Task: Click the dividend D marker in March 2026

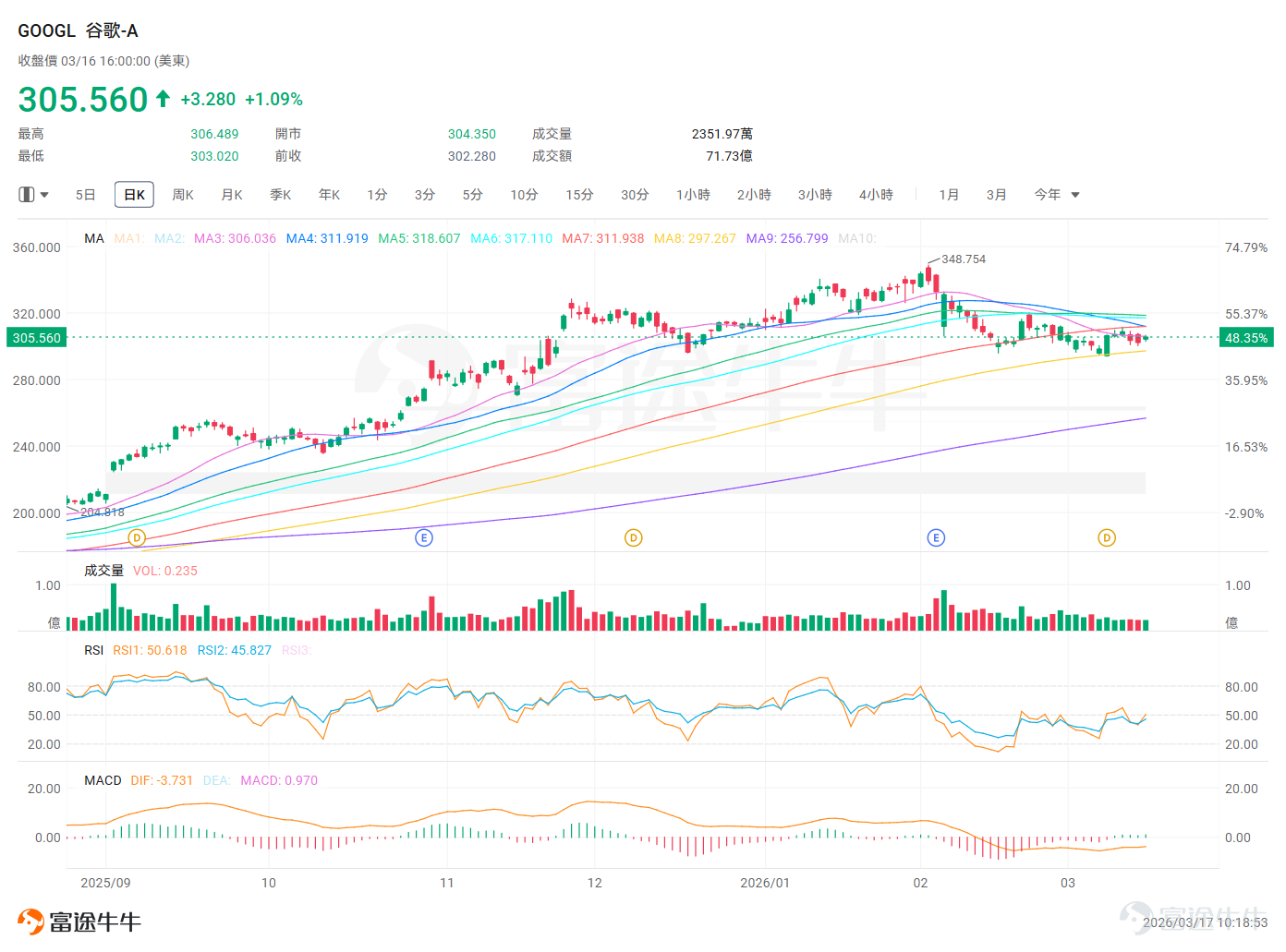Action: coord(1107,537)
